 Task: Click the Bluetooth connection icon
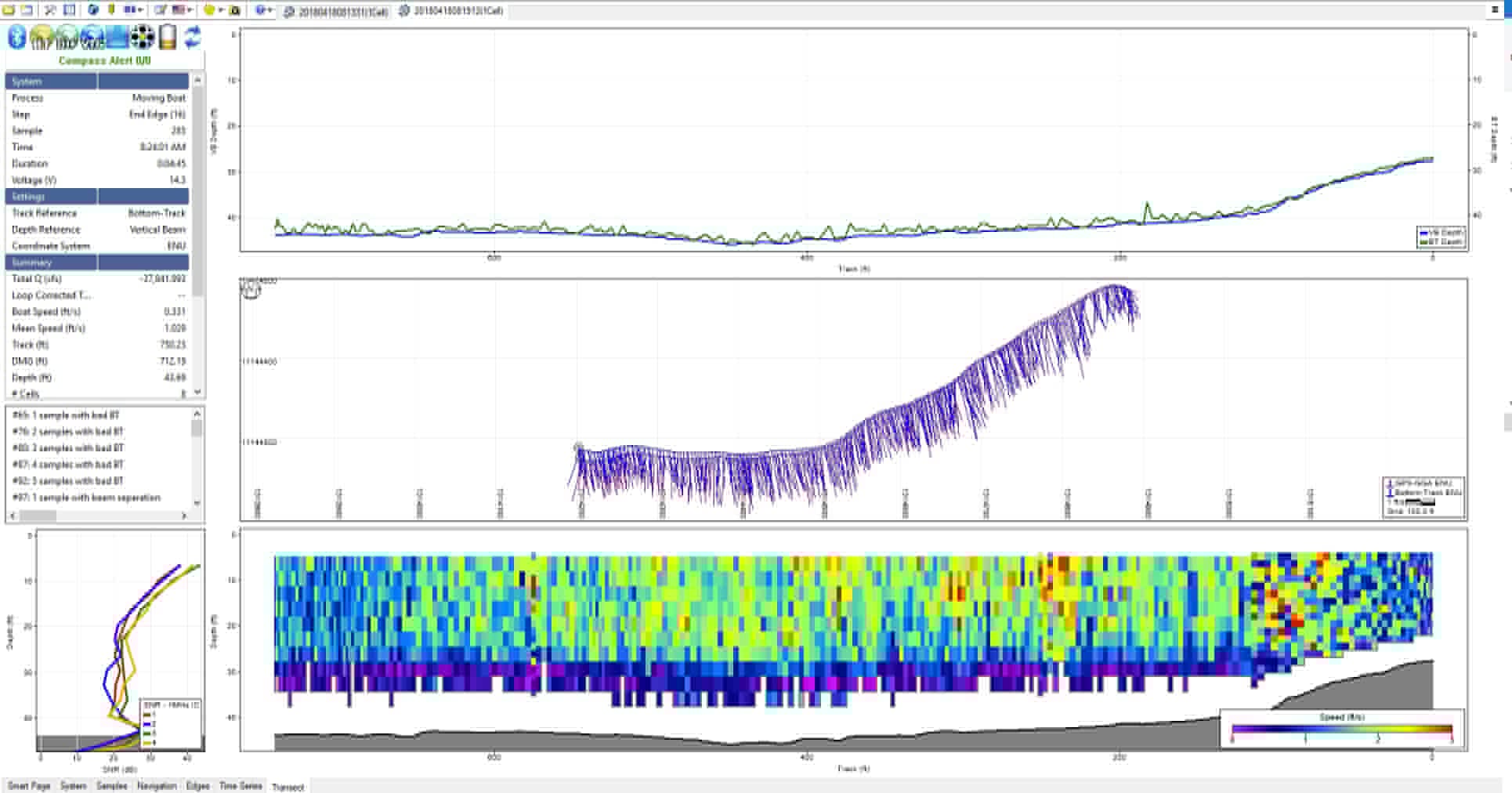pyautogui.click(x=16, y=37)
